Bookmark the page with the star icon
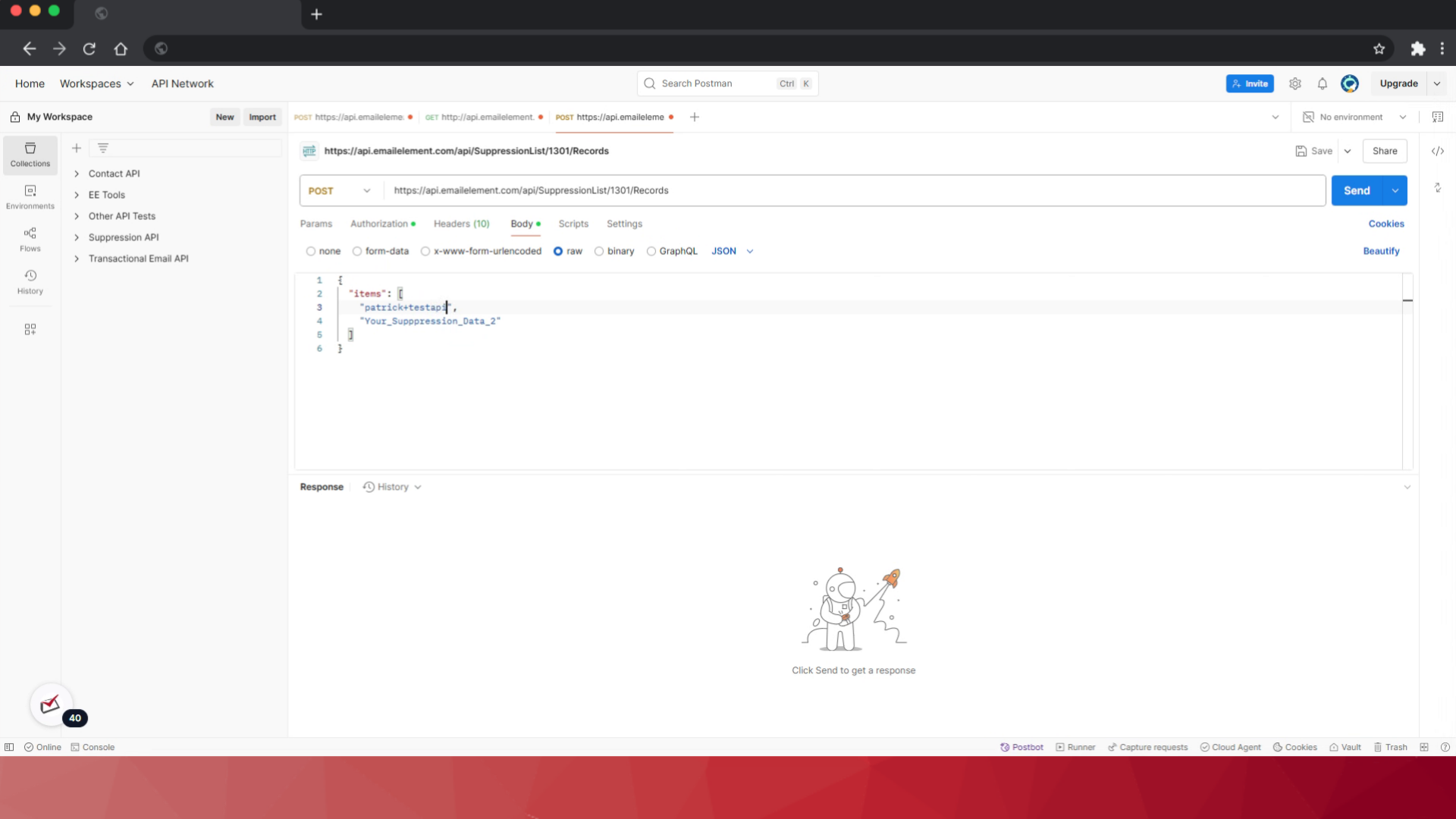 point(1379,49)
